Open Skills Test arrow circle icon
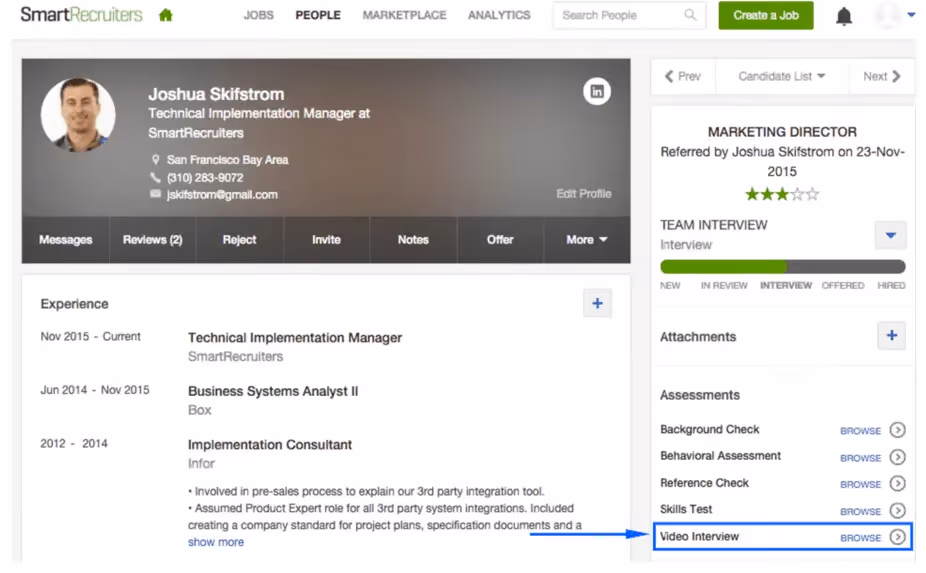 [x=898, y=510]
